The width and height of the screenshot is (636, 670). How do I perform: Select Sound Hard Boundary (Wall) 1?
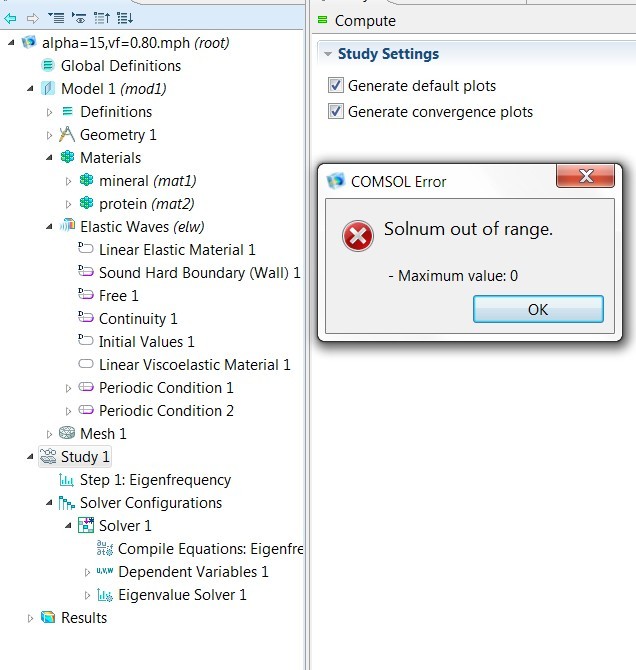pyautogui.click(x=200, y=273)
